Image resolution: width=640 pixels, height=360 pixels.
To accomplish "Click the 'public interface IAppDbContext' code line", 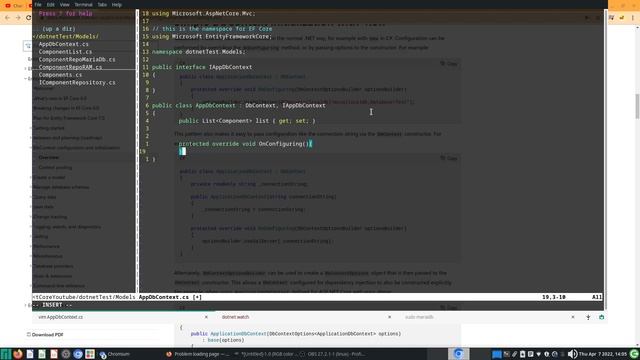I will pos(202,67).
